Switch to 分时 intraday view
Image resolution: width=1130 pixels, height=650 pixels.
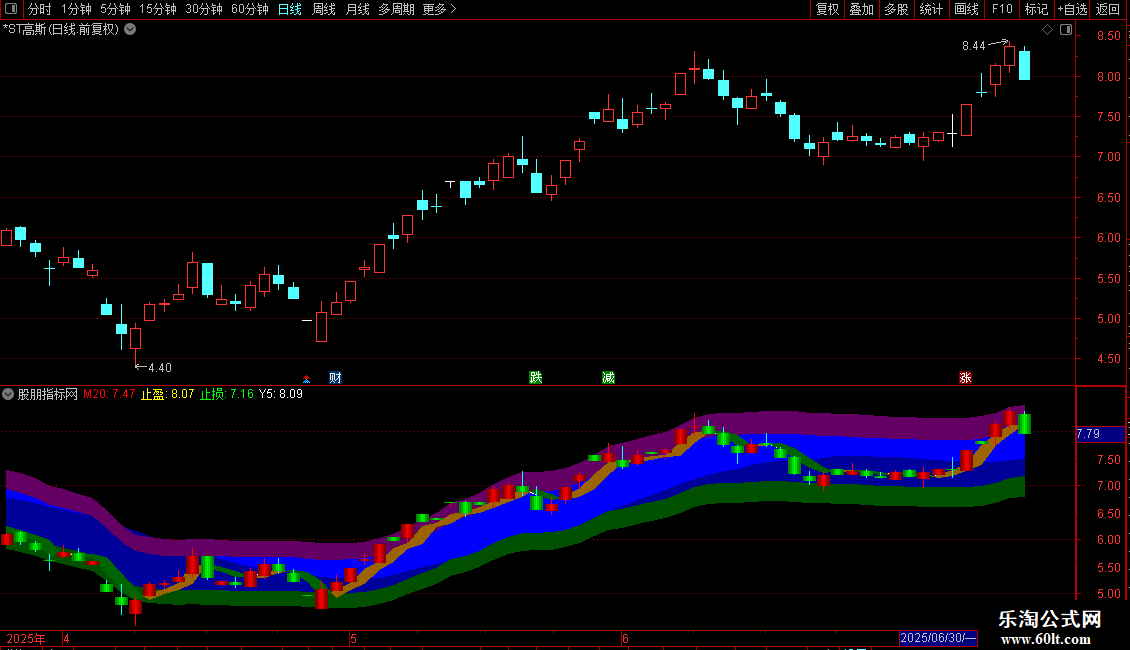(40, 9)
